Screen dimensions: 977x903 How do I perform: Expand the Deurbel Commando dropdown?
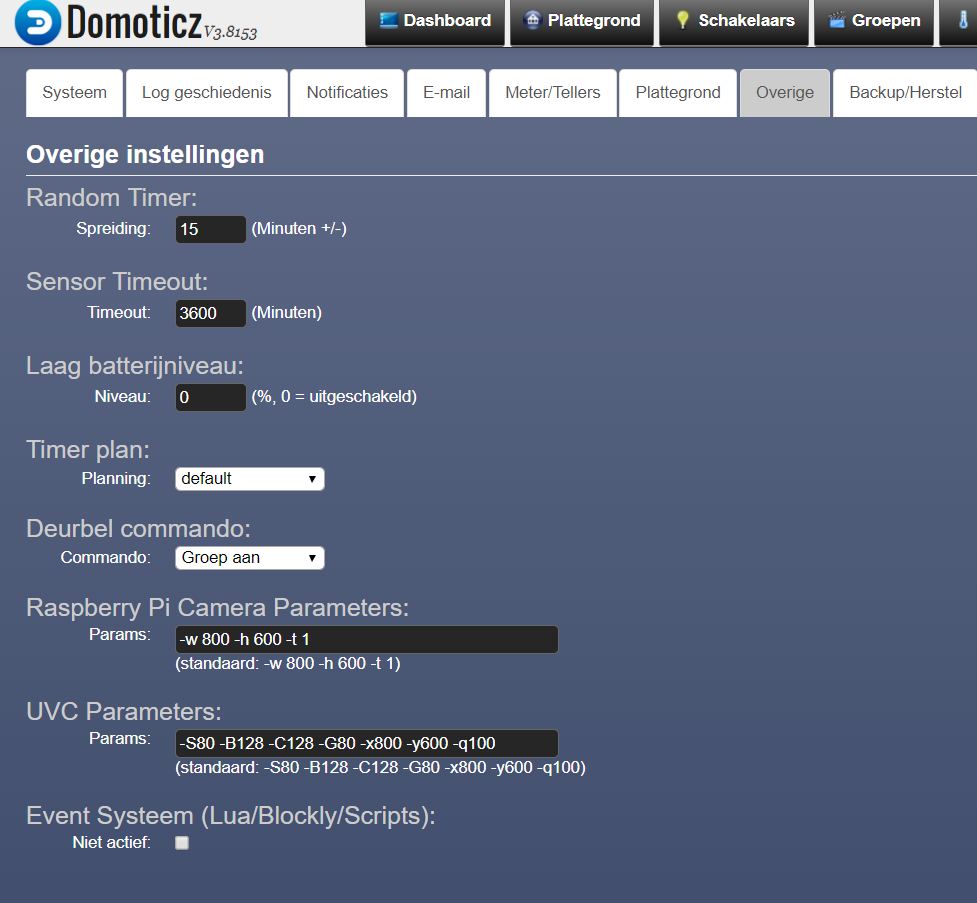[250, 558]
